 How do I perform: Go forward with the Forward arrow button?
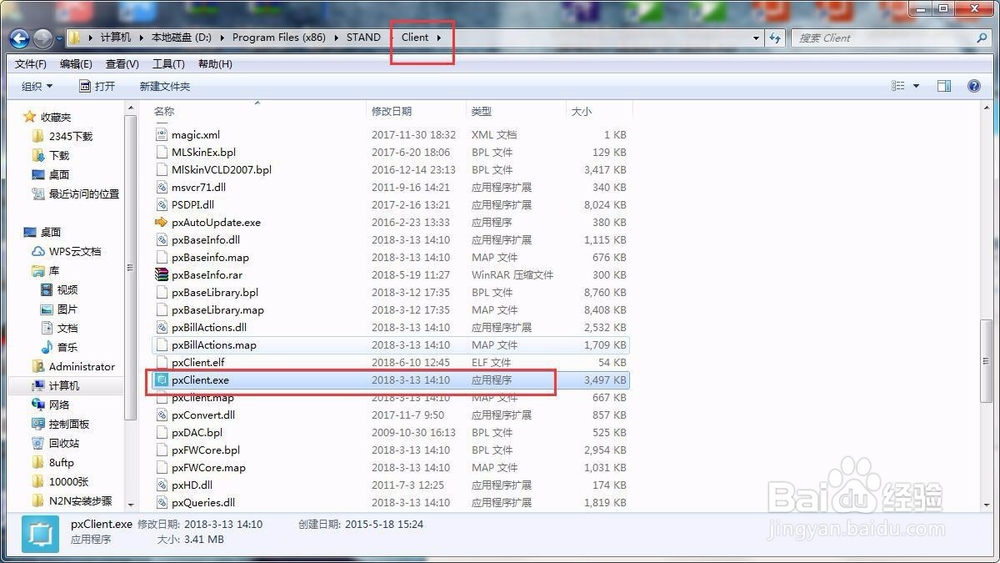43,39
